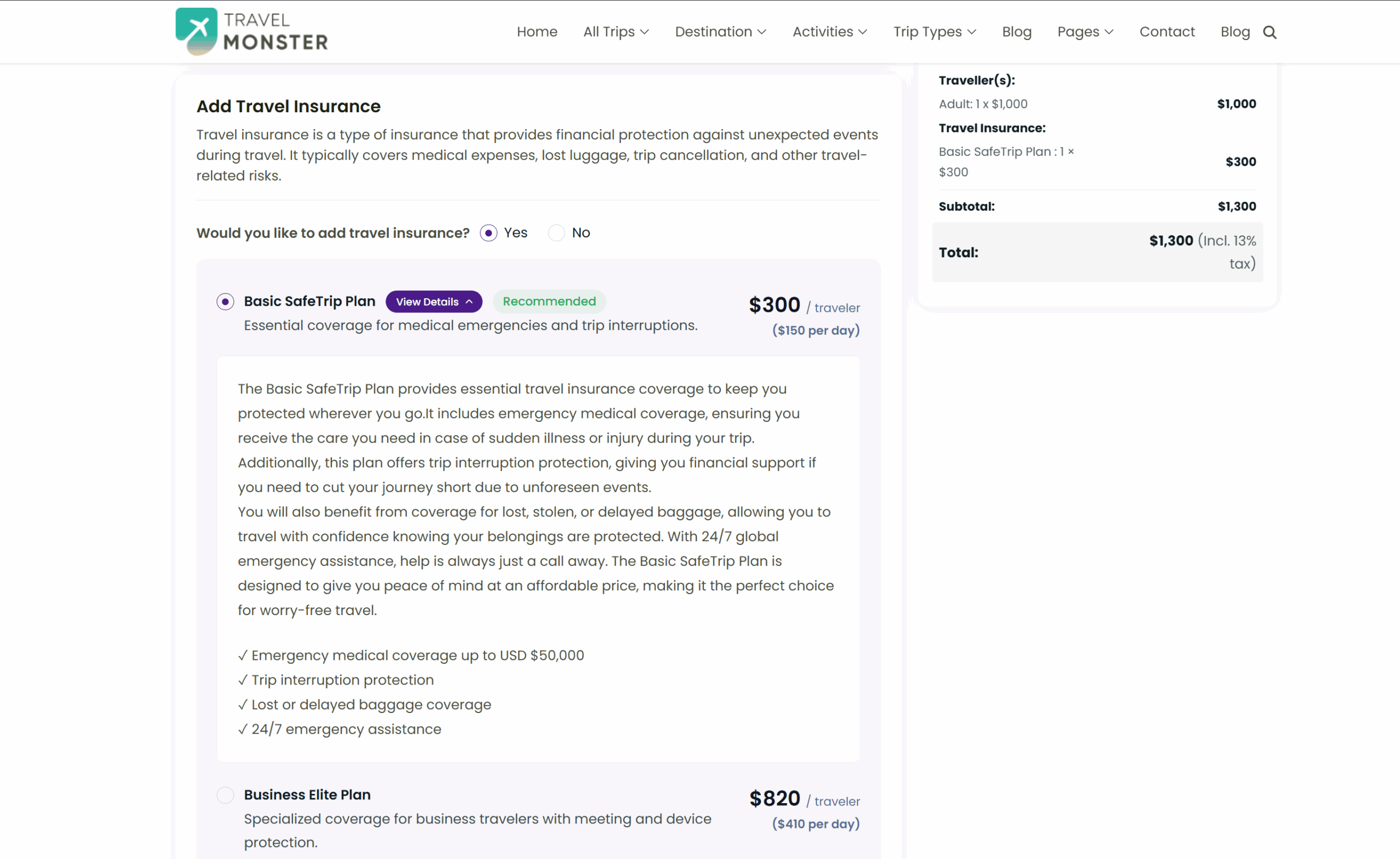The width and height of the screenshot is (1400, 859).
Task: Click the chevron beside All Trips
Action: pyautogui.click(x=644, y=32)
